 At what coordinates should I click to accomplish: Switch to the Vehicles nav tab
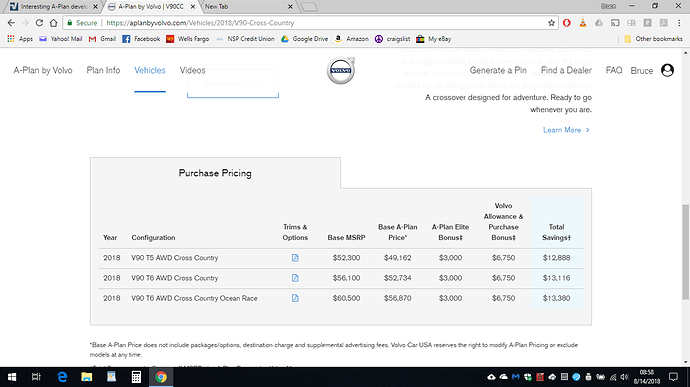tap(150, 70)
